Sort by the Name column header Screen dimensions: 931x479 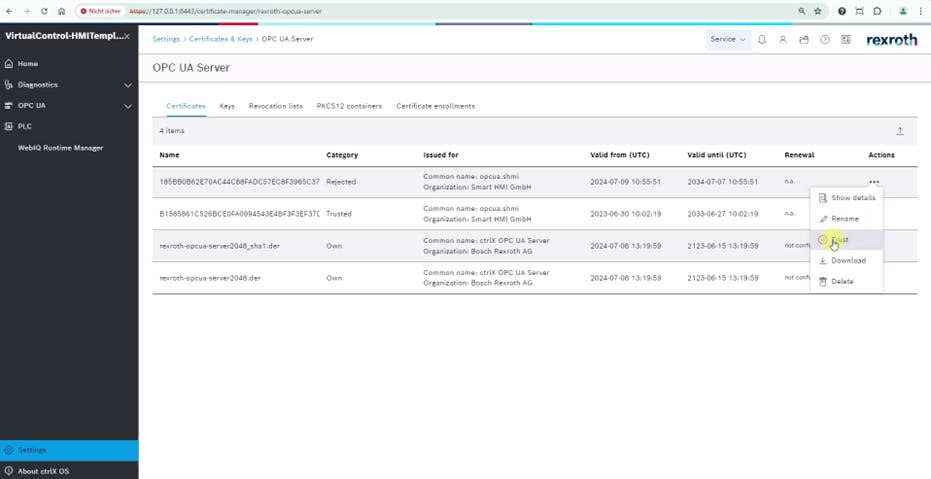click(169, 155)
